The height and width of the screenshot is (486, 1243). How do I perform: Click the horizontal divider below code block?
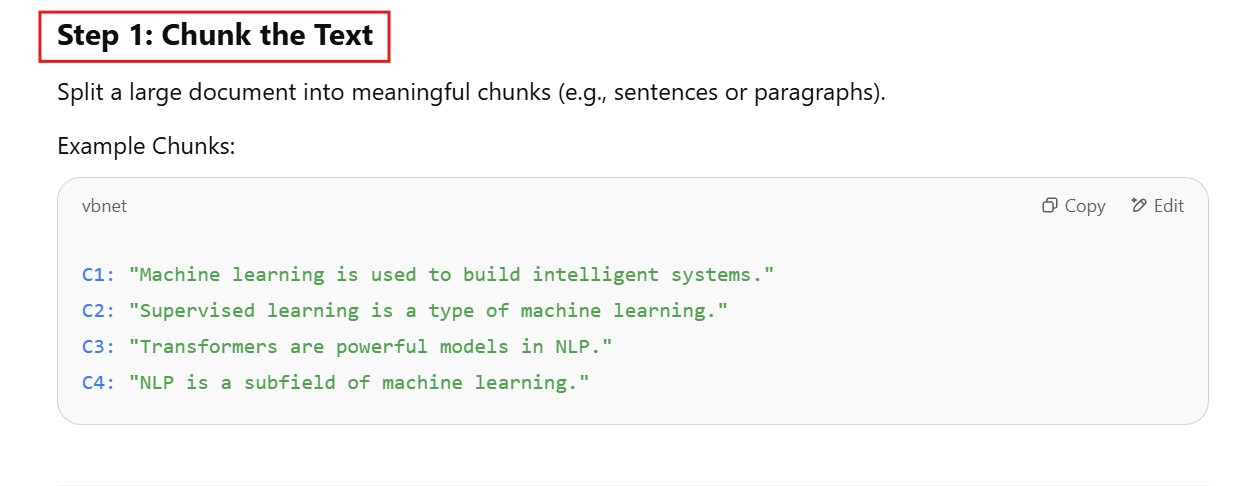pyautogui.click(x=632, y=485)
